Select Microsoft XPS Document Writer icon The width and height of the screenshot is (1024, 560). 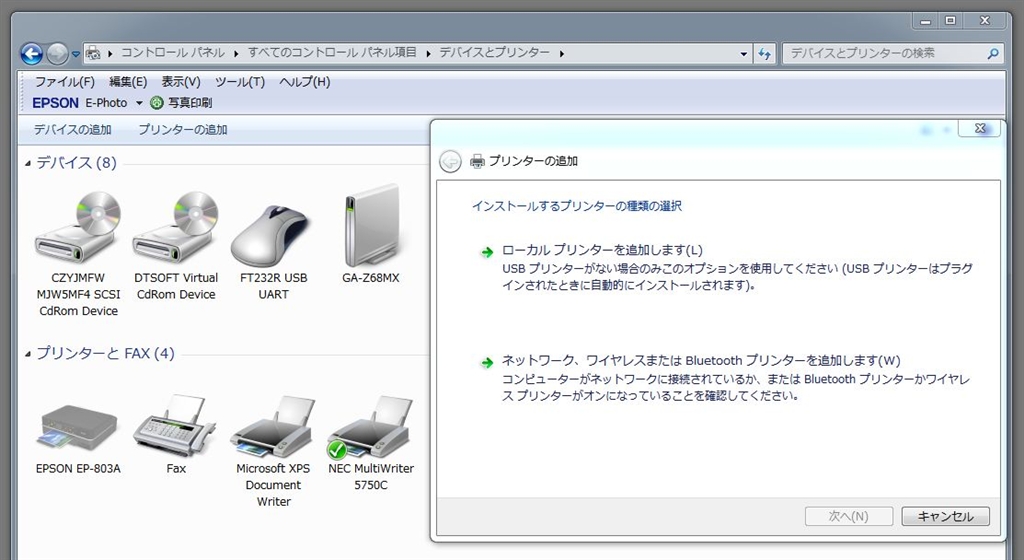coord(273,426)
